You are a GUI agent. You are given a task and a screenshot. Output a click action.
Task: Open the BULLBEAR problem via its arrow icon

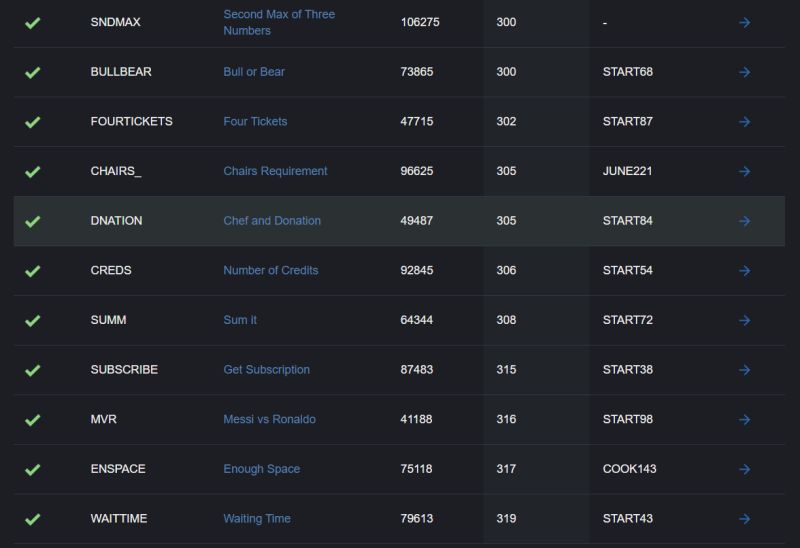744,72
